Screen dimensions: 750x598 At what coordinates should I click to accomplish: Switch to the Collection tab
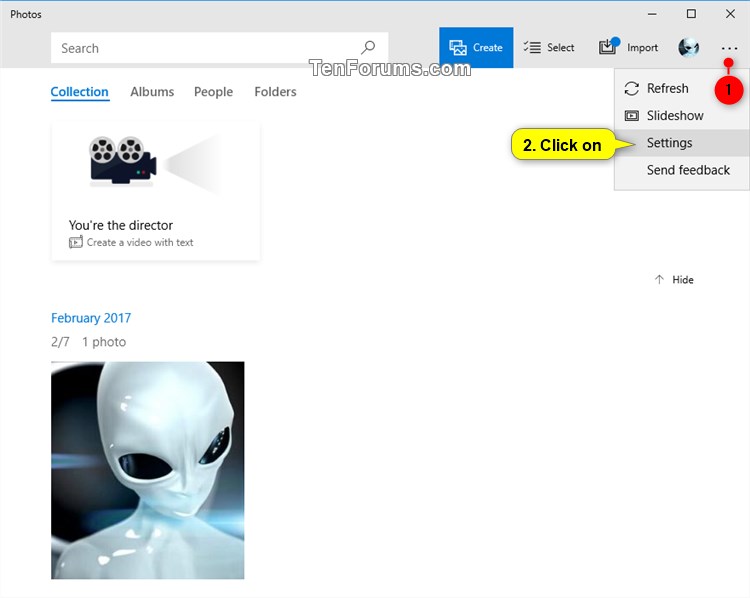click(x=79, y=91)
